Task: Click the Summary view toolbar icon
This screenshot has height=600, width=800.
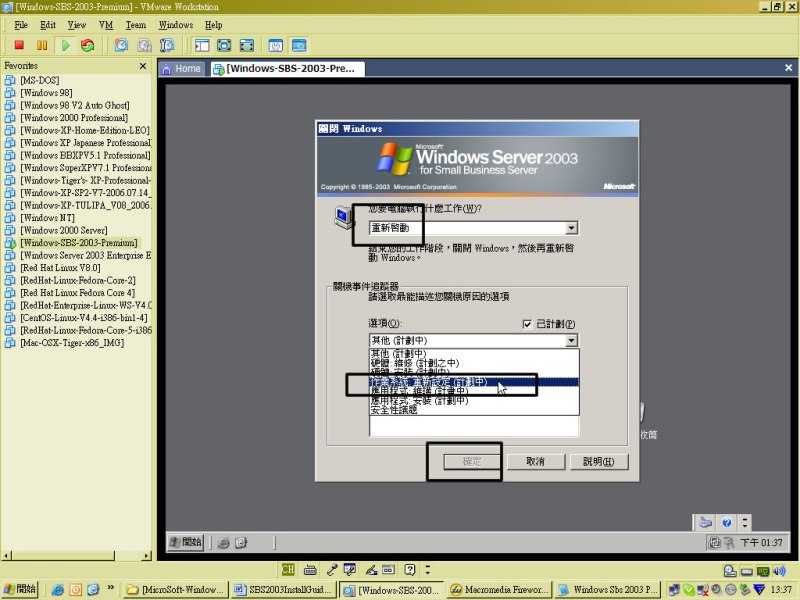Action: (276, 45)
